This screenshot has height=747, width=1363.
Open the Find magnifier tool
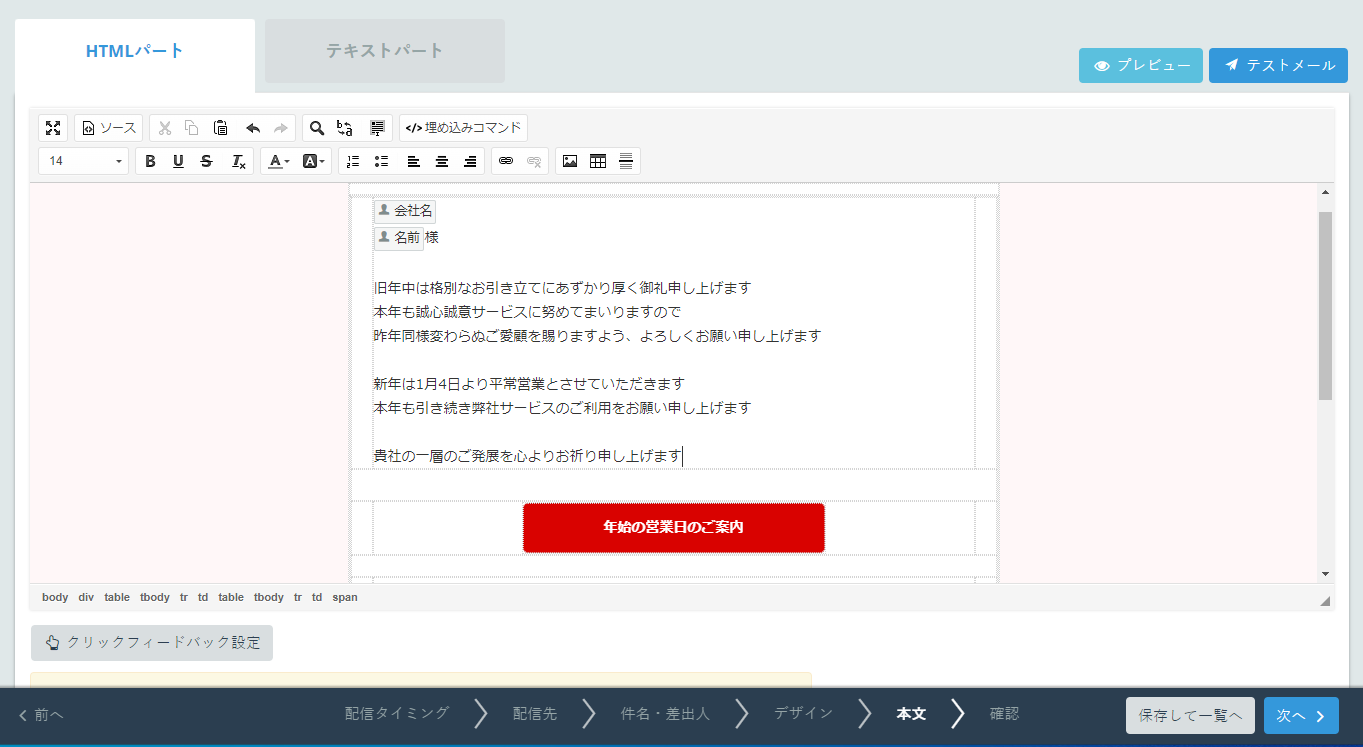(x=317, y=128)
